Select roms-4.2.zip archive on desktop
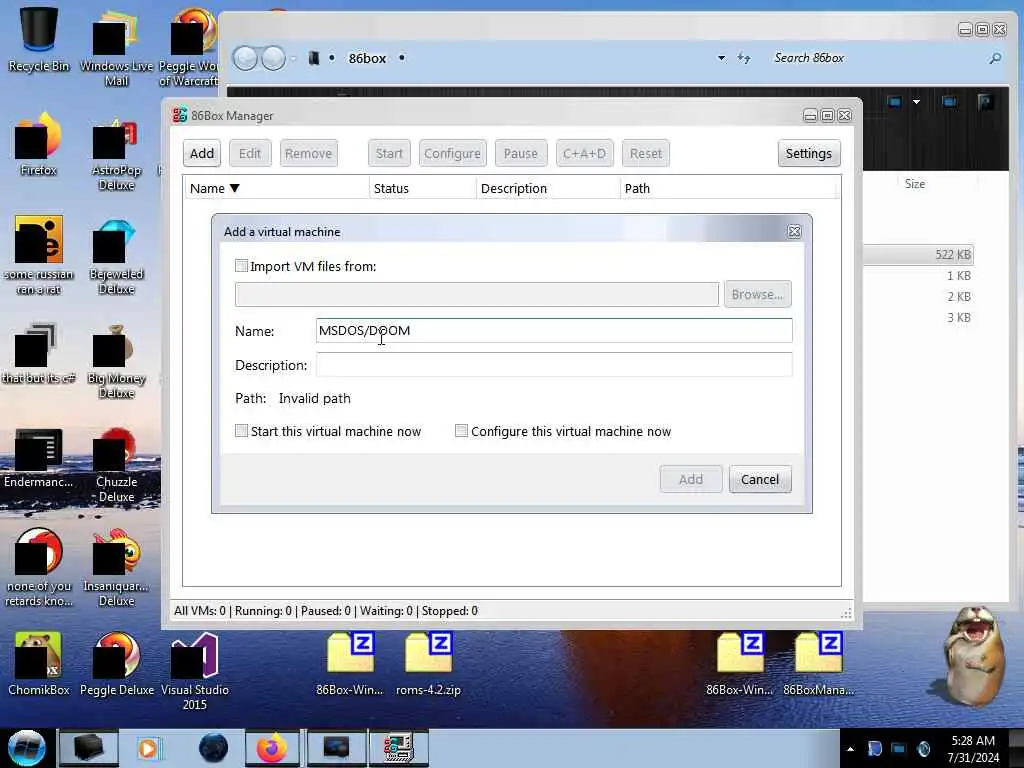 (428, 664)
